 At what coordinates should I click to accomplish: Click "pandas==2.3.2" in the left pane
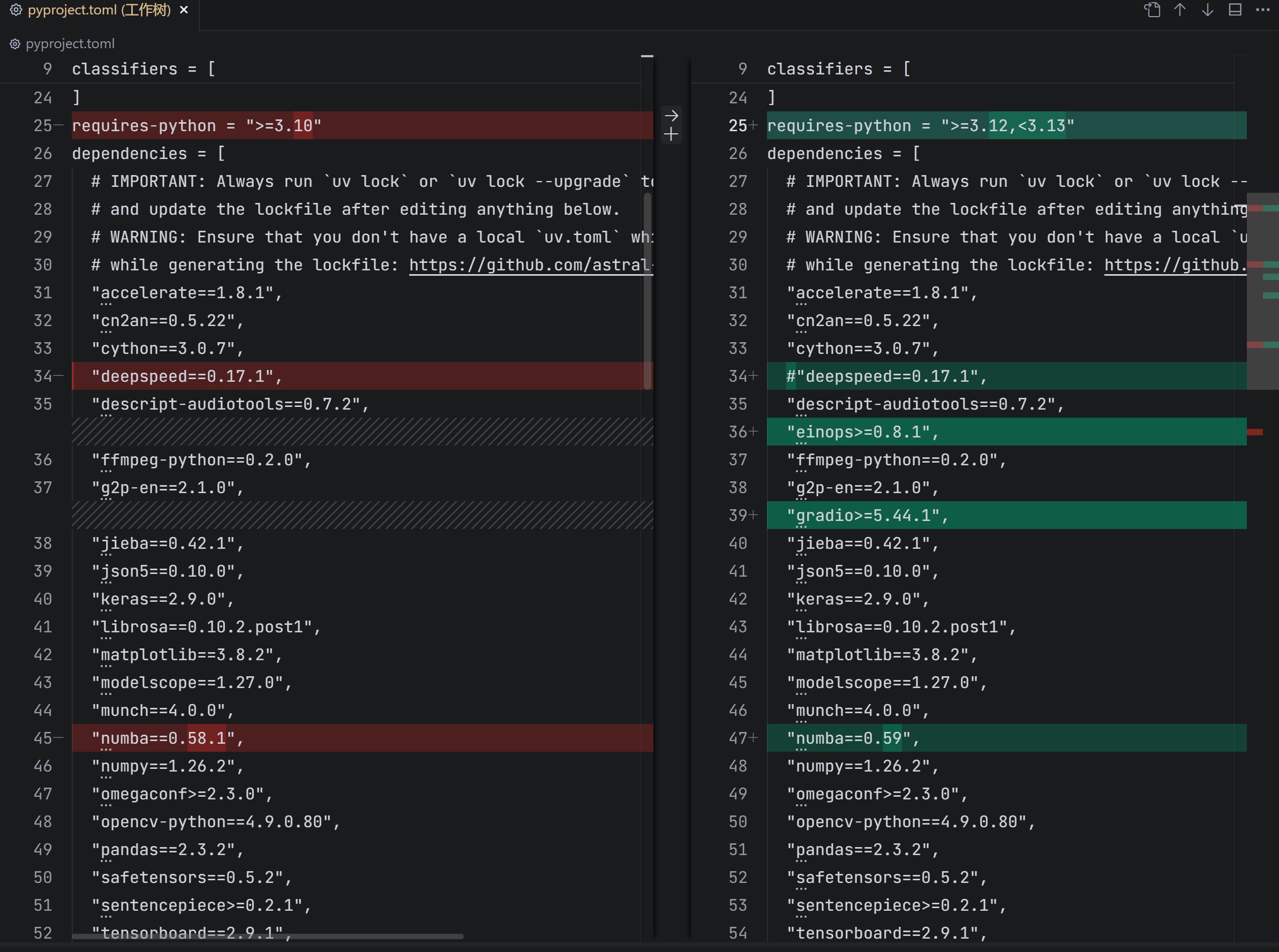tap(168, 850)
